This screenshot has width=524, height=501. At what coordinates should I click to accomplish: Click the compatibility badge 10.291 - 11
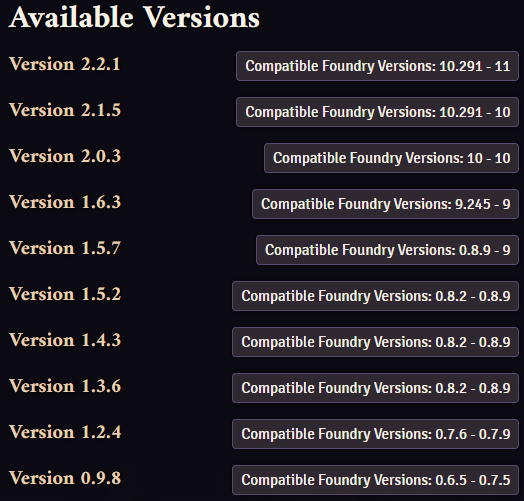(377, 66)
